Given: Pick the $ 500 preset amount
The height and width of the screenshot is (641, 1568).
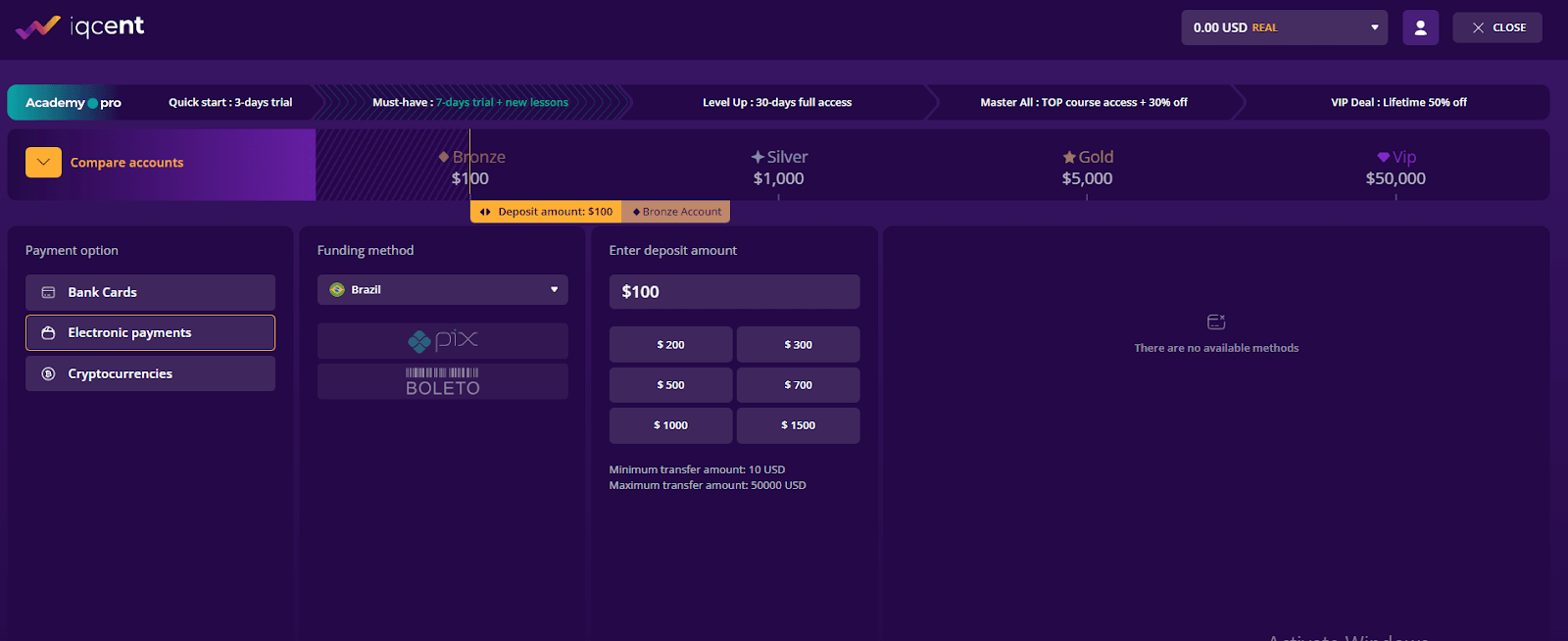Looking at the screenshot, I should 671,385.
